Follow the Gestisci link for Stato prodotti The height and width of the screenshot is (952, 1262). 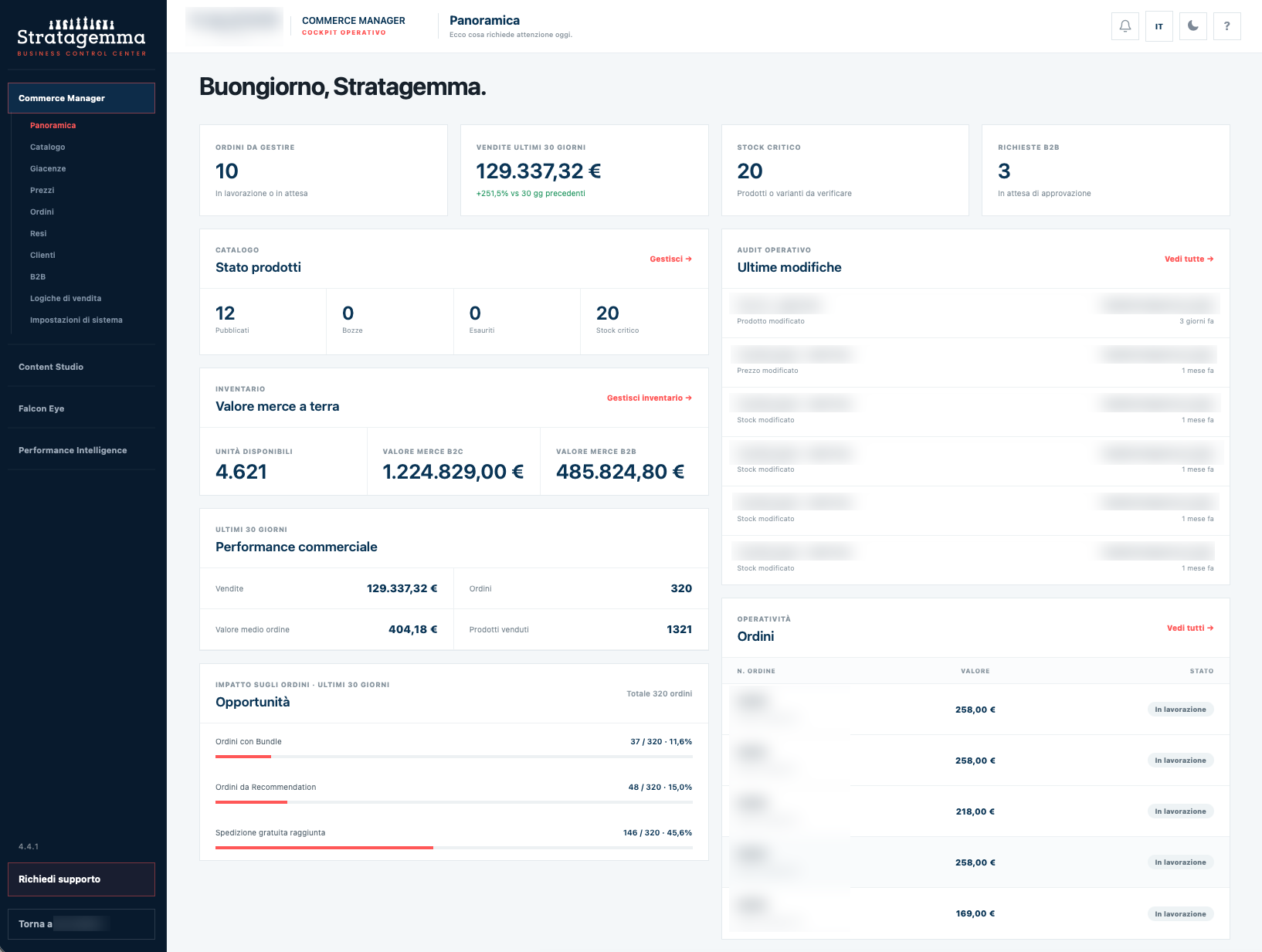(670, 259)
